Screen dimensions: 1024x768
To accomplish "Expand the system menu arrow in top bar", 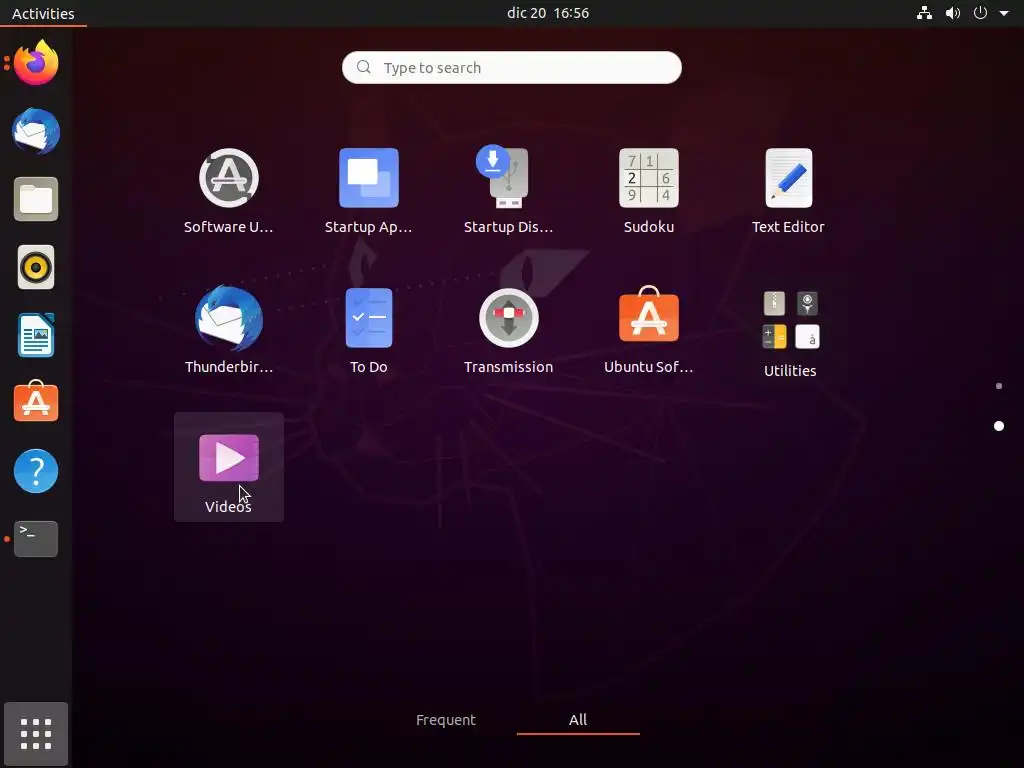I will 1004,13.
